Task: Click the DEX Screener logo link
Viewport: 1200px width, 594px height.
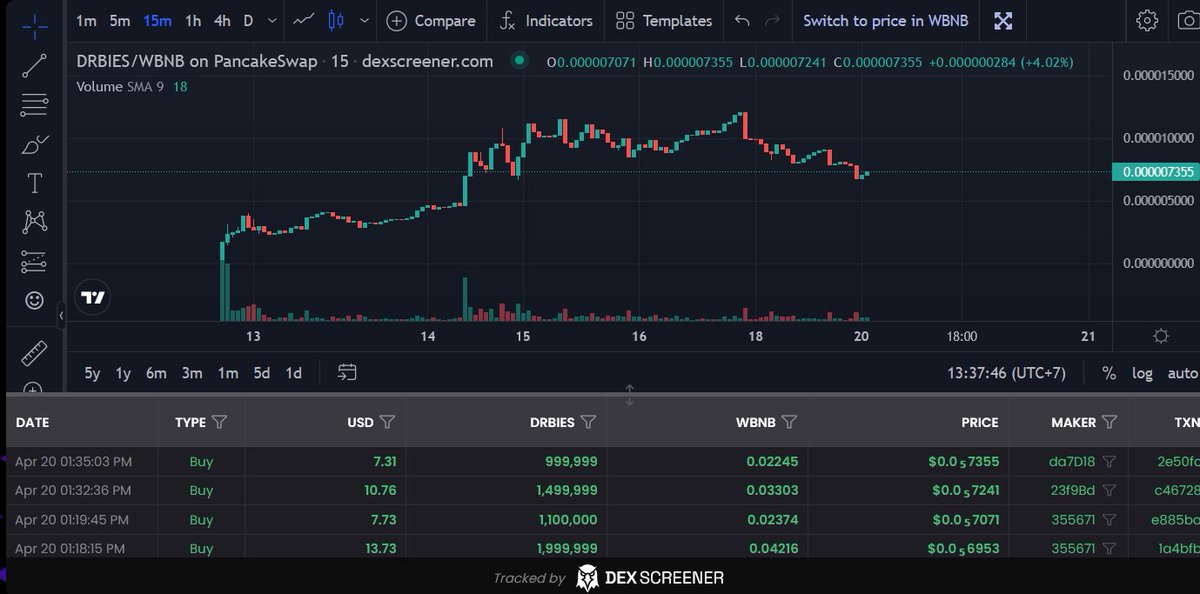Action: click(650, 577)
